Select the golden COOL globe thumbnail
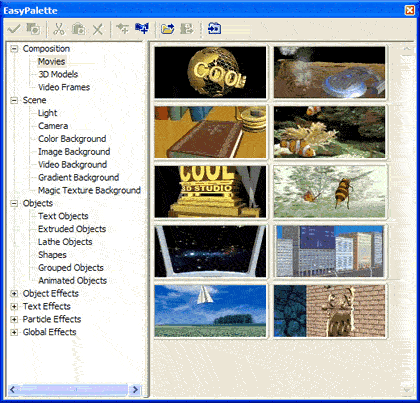 [210, 72]
